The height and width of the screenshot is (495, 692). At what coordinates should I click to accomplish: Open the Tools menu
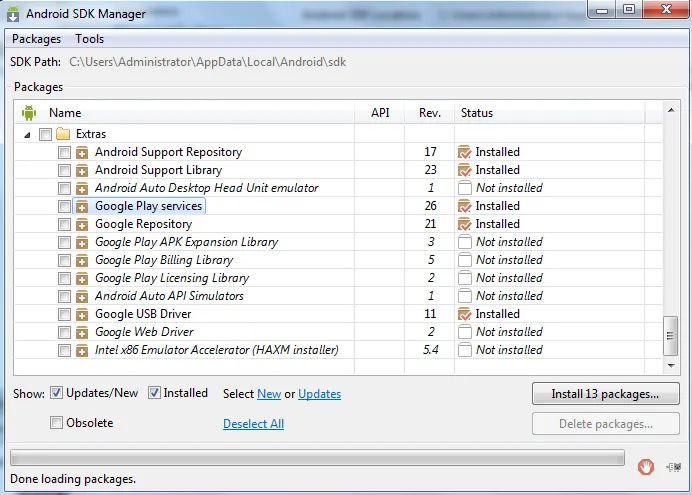90,39
